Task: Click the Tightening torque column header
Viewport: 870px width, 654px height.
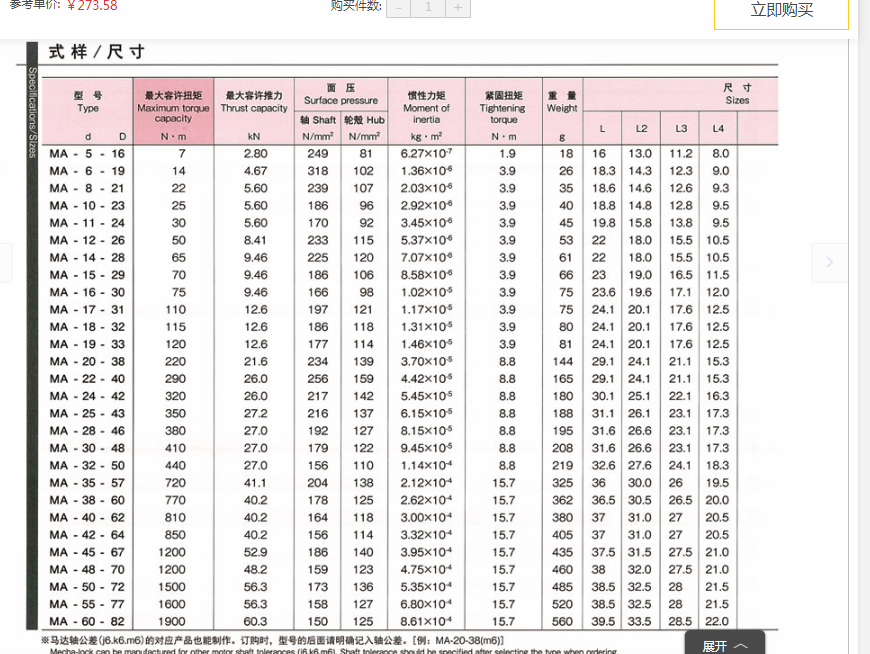Action: tap(503, 111)
